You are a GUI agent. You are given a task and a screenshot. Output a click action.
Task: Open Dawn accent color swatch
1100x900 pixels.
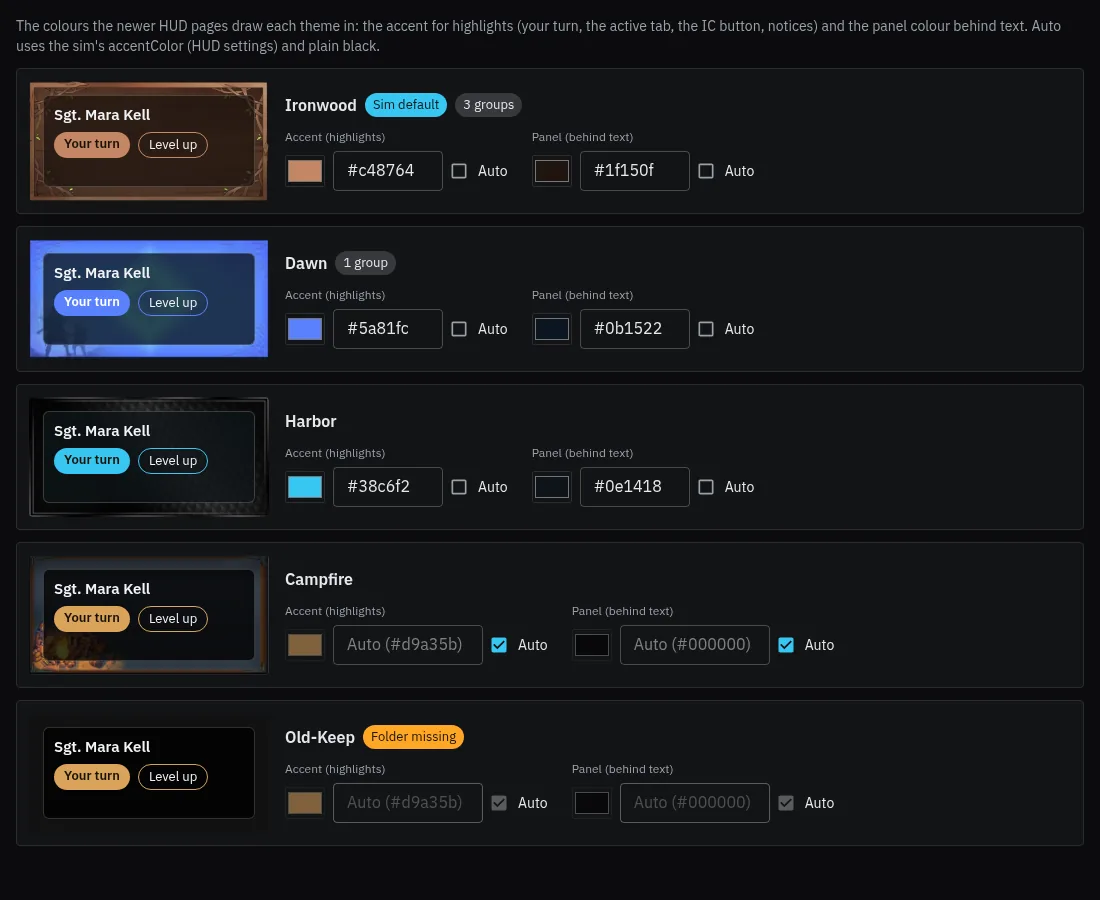point(304,328)
